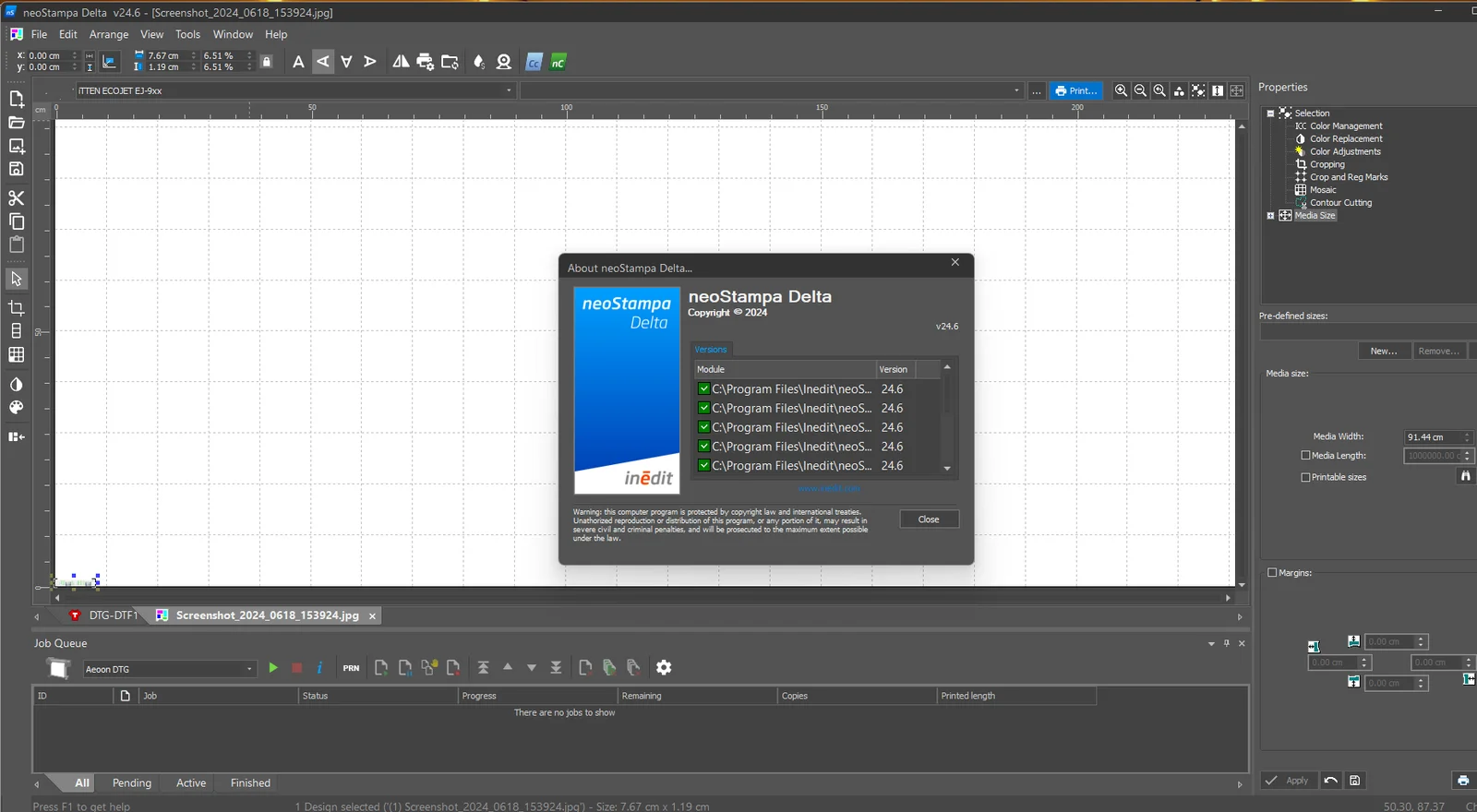This screenshot has height=812, width=1477.
Task: Switch to the Finished jobs tab
Action: pos(250,783)
